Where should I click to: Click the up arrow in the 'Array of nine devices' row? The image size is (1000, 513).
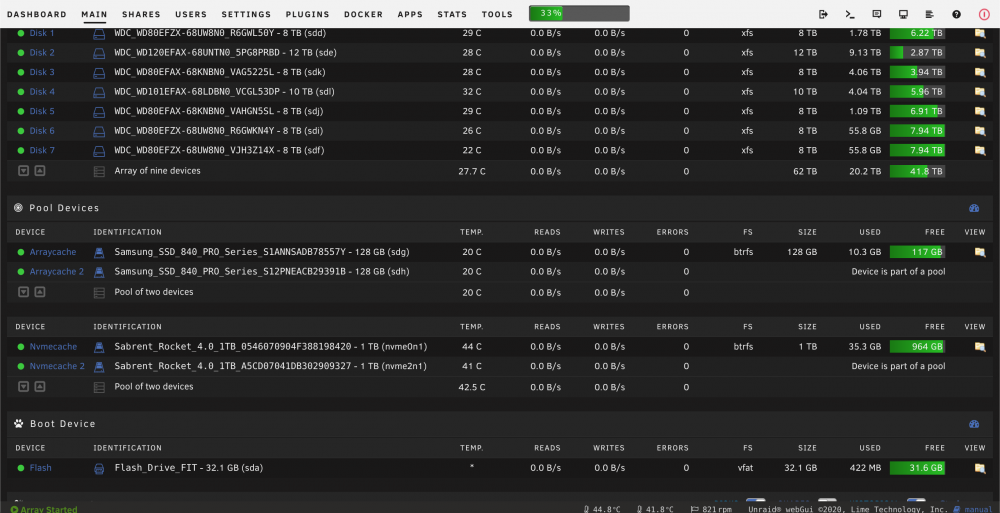(x=40, y=171)
